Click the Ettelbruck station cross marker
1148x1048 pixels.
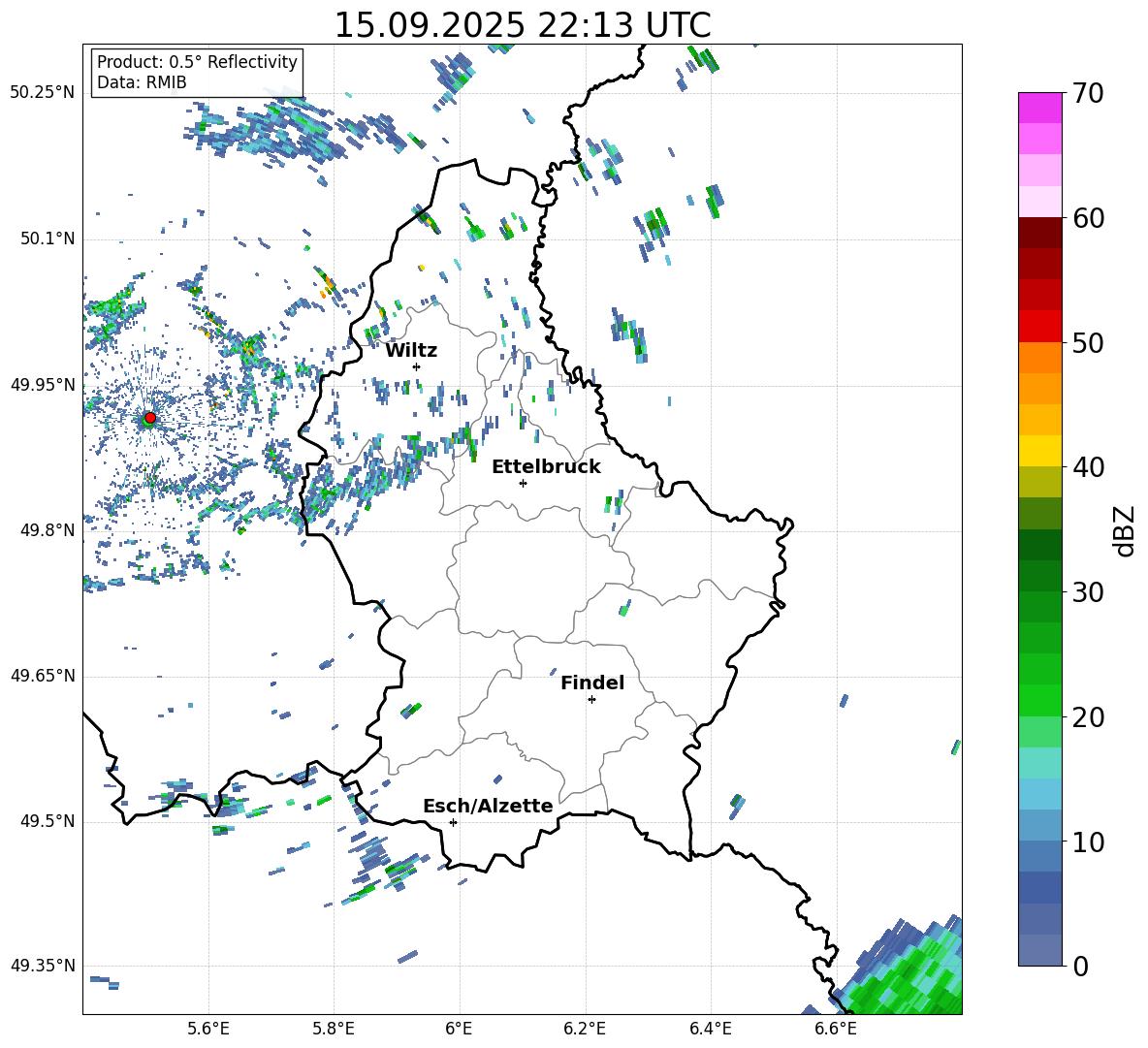tap(523, 483)
